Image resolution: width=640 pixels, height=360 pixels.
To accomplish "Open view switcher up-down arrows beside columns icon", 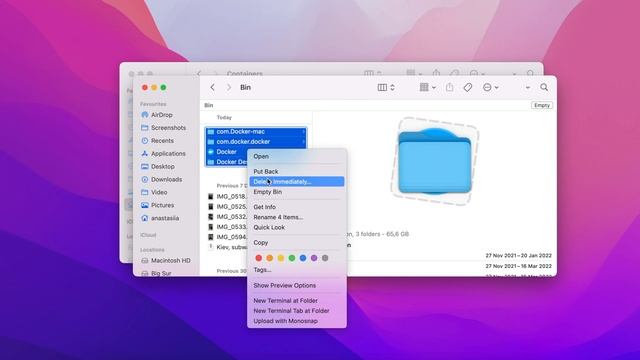I will point(392,87).
